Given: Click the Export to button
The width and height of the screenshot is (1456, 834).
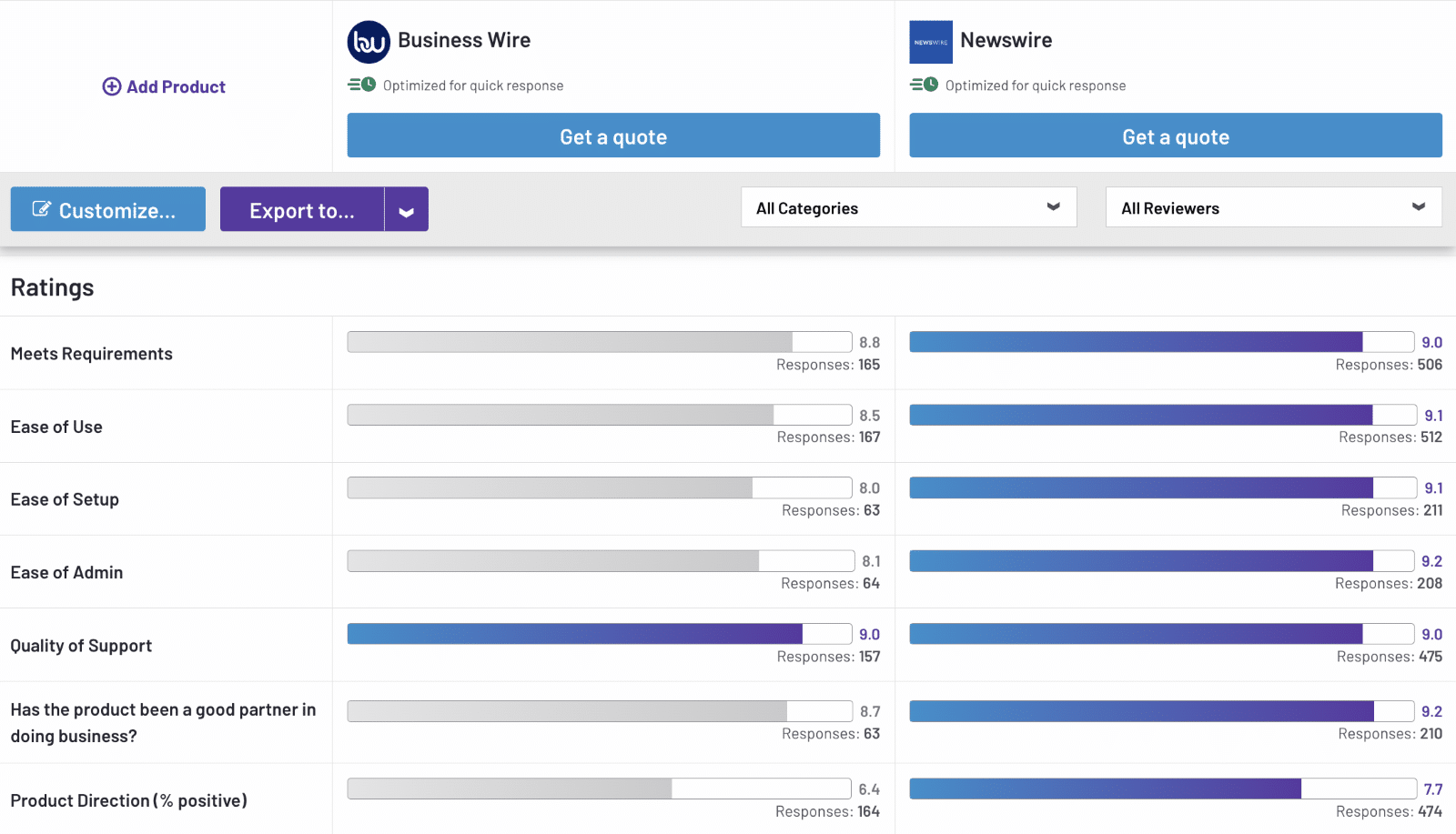Looking at the screenshot, I should pos(302,209).
